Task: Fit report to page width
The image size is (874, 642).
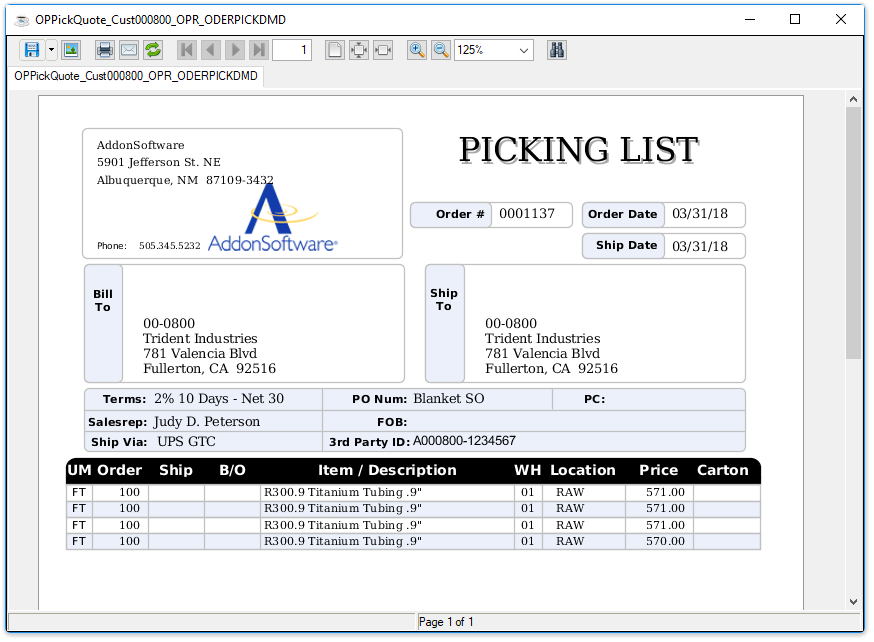Action: [383, 50]
